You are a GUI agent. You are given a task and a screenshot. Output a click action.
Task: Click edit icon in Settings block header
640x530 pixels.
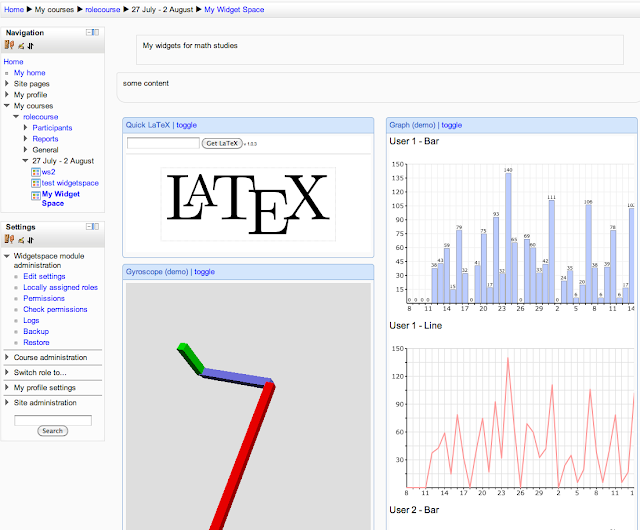pos(21,241)
